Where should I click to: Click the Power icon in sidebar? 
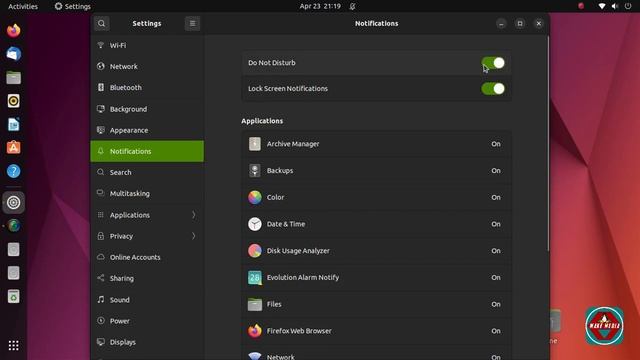coord(101,321)
